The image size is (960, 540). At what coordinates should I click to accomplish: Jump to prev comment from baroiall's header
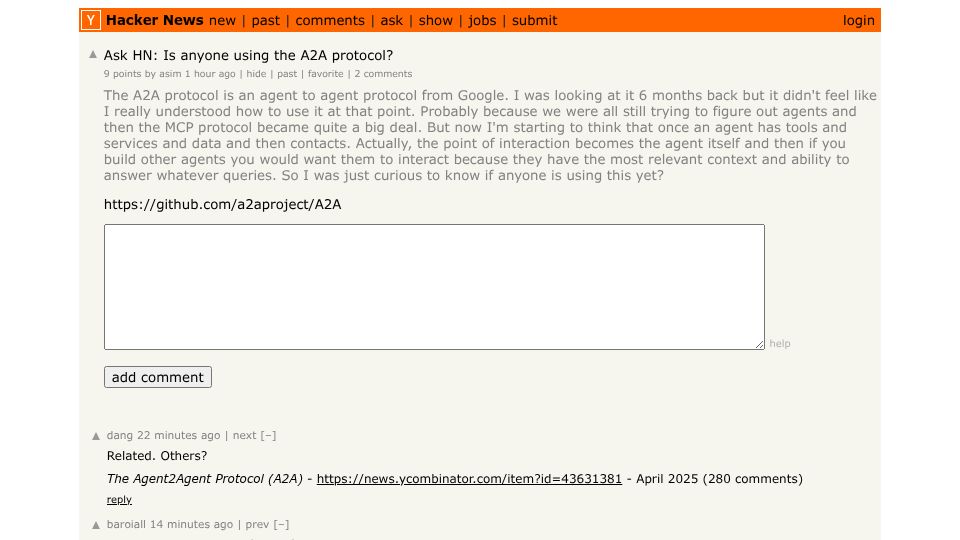click(257, 524)
